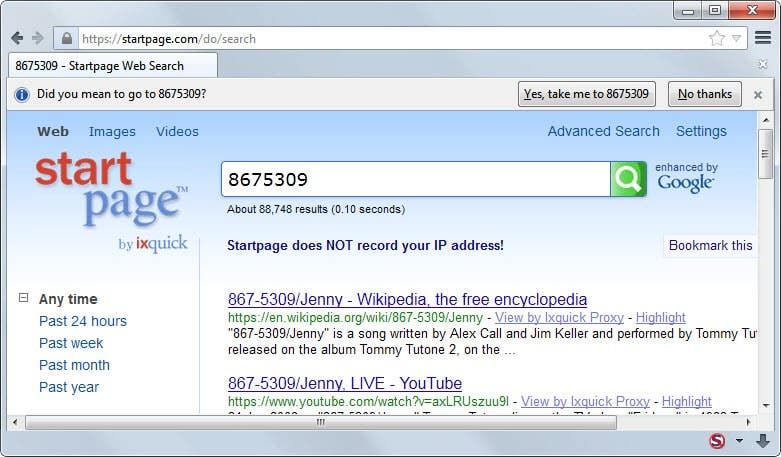Image resolution: width=781 pixels, height=457 pixels.
Task: Dismiss with the No thanks button
Action: (705, 94)
